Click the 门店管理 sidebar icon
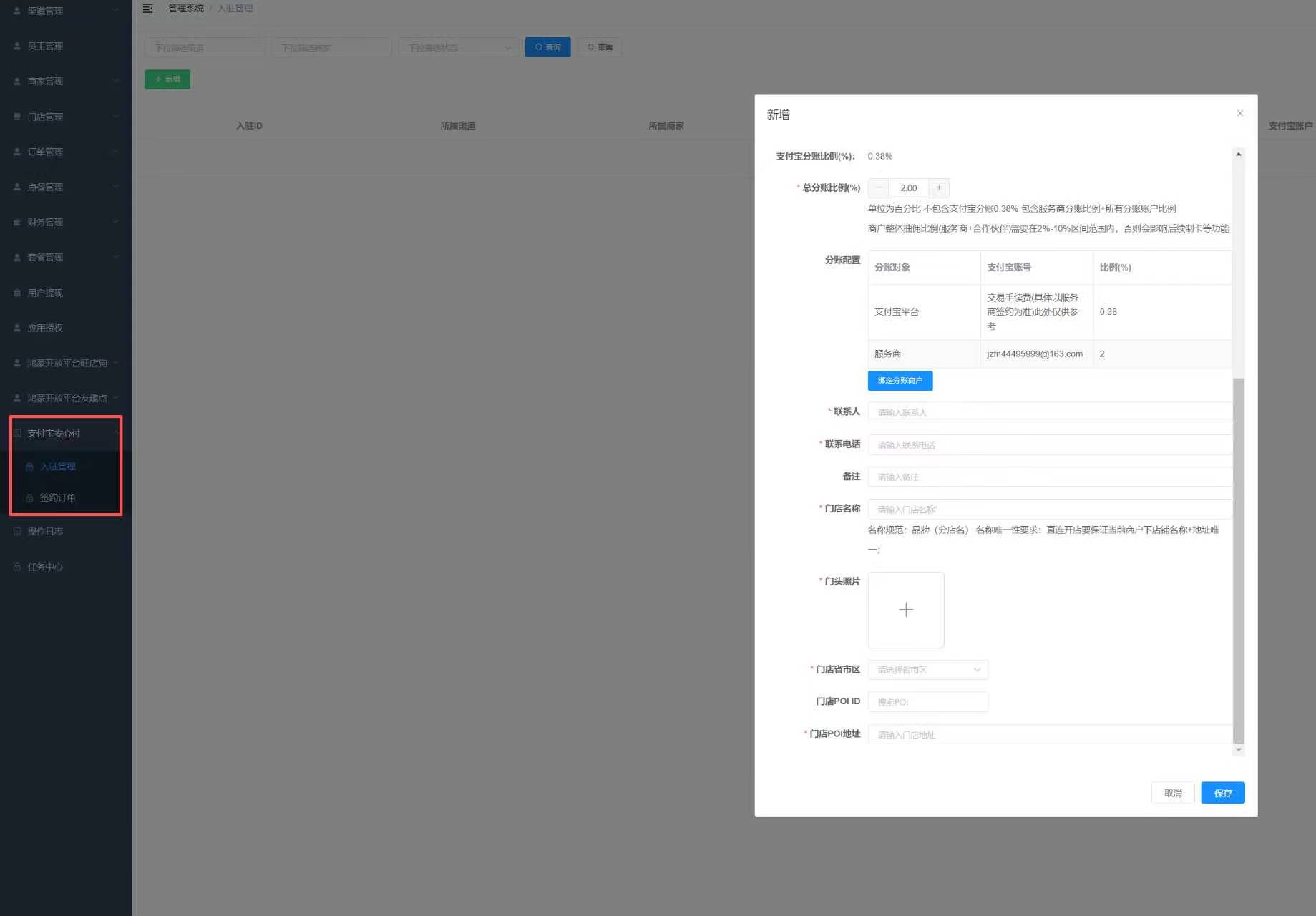Screen dimensions: 1316x916 pos(17,116)
